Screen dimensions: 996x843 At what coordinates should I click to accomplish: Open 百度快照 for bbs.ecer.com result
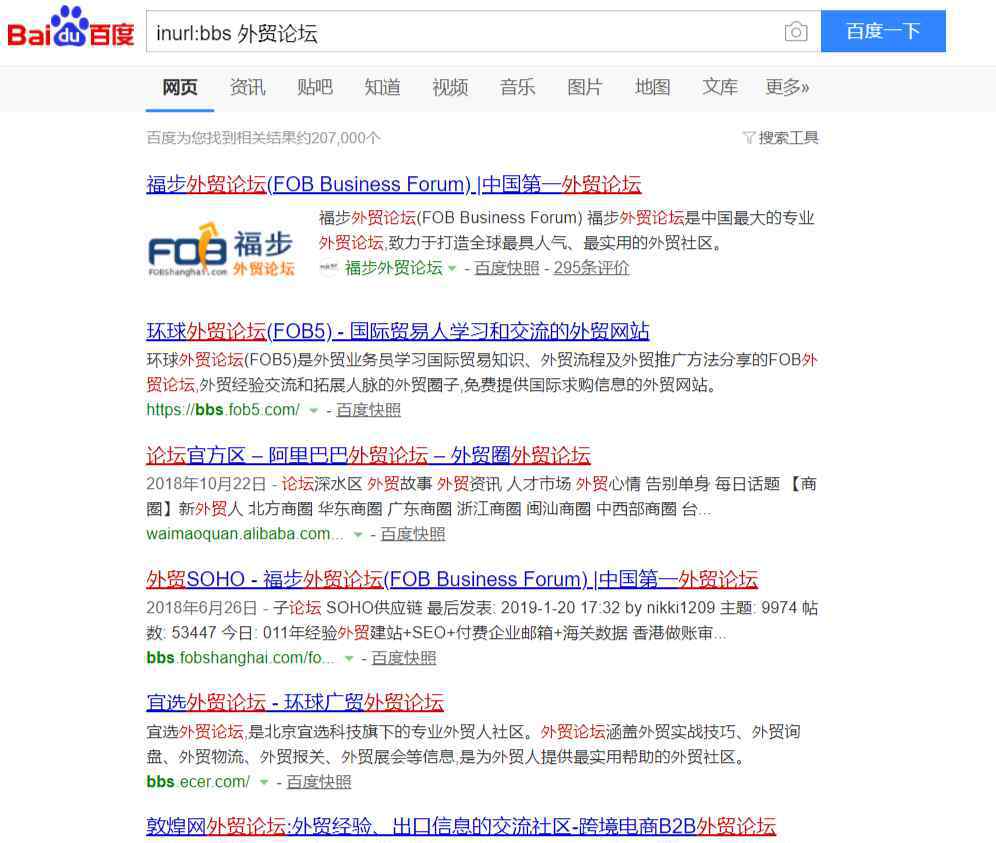click(319, 781)
